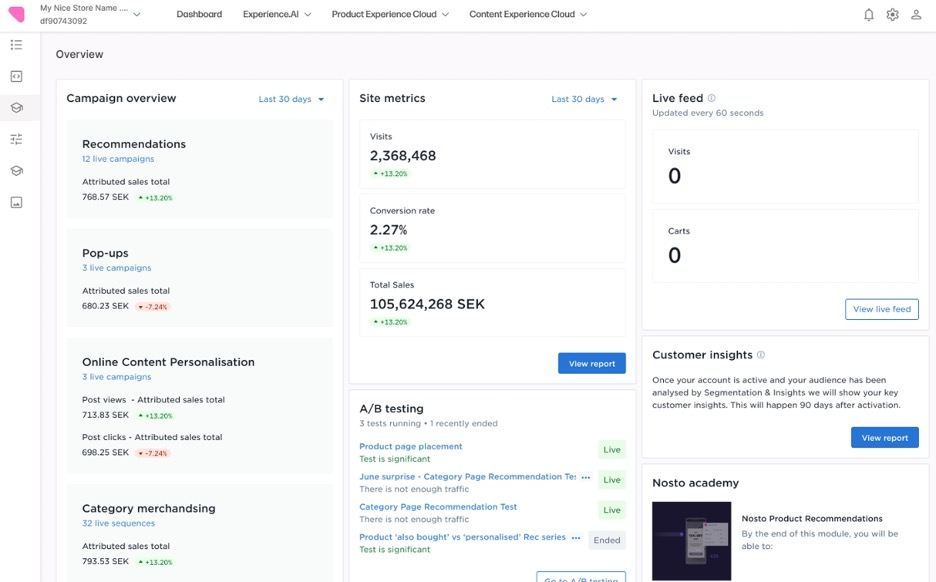The width and height of the screenshot is (936, 582).
Task: Open Site metrics' Last 30 days dropdown
Action: coord(580,99)
